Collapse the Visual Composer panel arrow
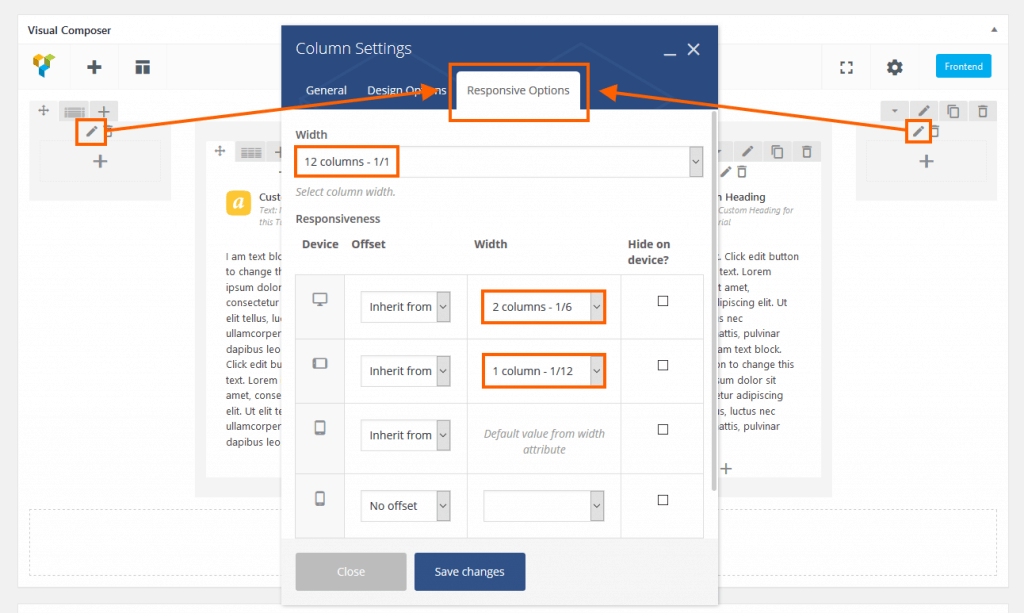The height and width of the screenshot is (613, 1024). point(994,29)
